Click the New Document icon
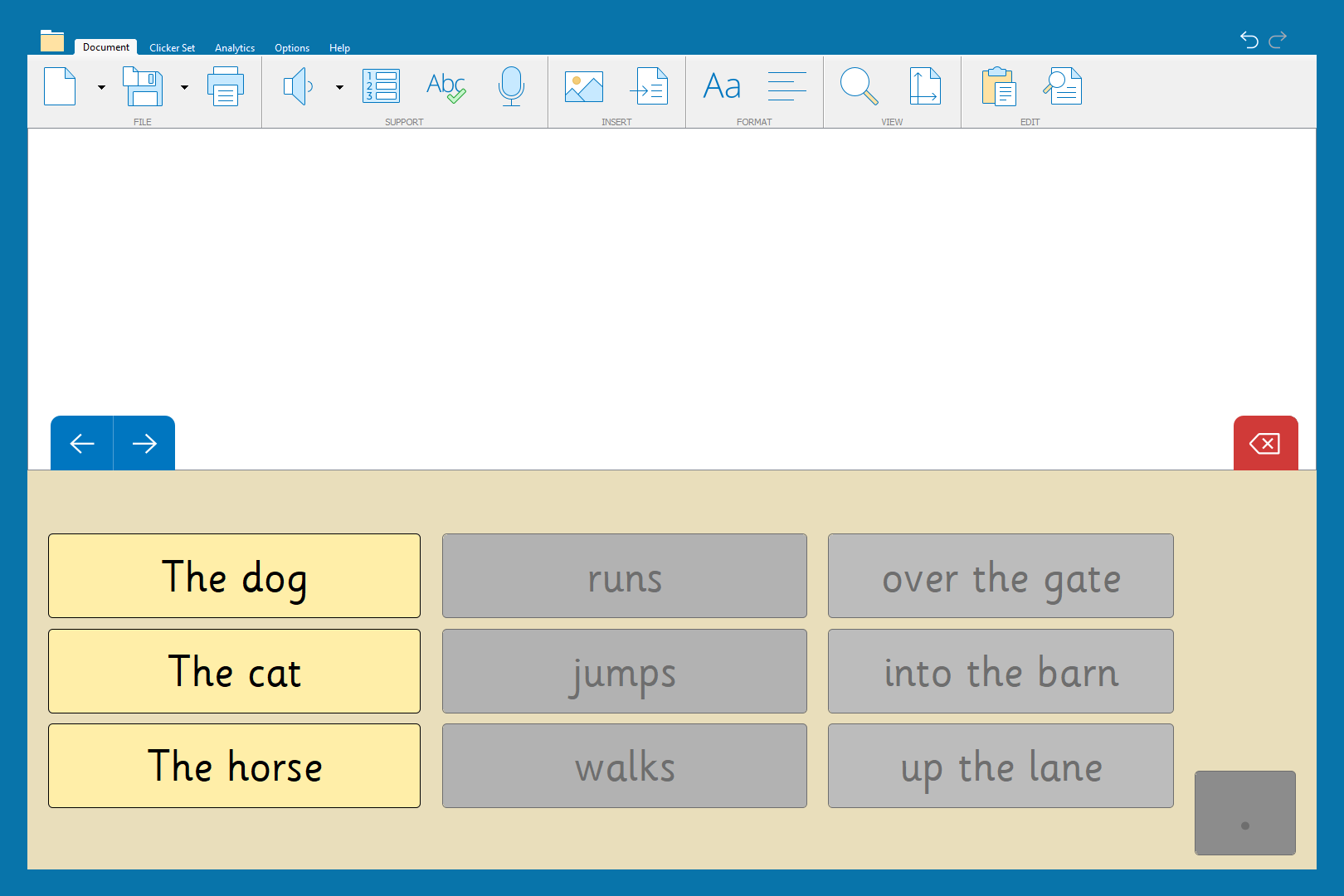 click(x=60, y=87)
